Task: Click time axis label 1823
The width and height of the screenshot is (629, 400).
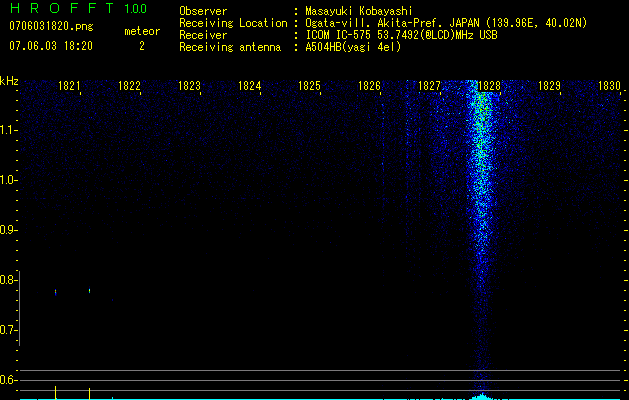Action: [189, 86]
